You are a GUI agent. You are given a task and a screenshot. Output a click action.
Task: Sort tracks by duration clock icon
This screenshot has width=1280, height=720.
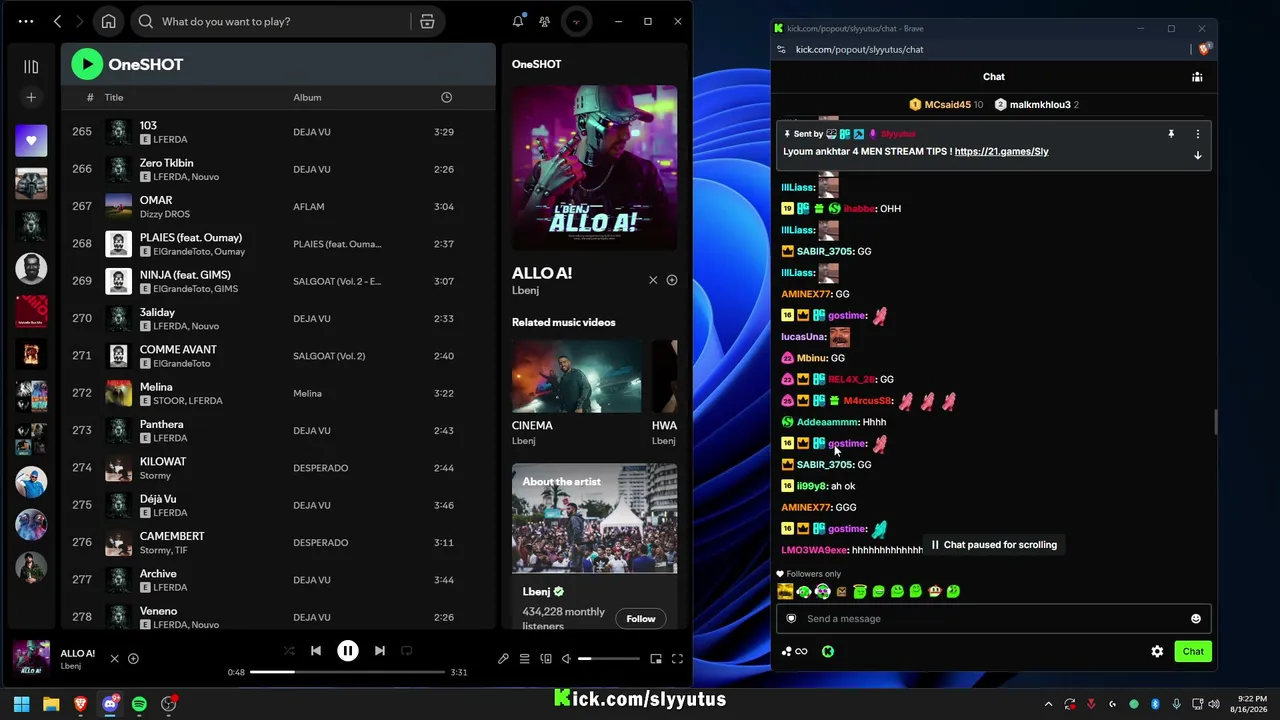[x=446, y=97]
